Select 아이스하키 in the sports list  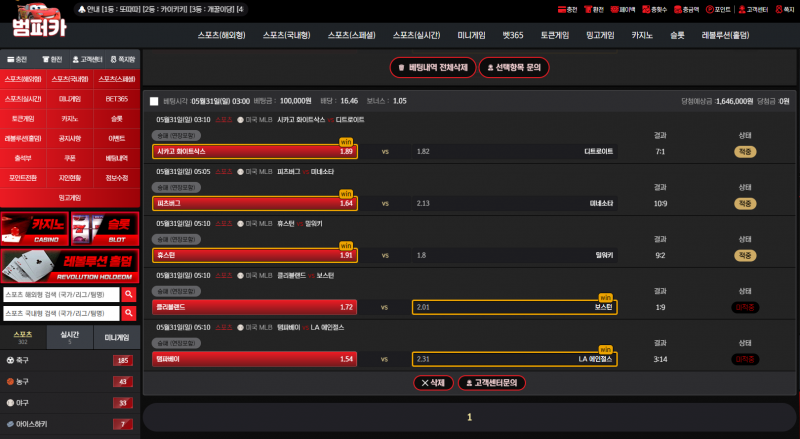coord(70,424)
